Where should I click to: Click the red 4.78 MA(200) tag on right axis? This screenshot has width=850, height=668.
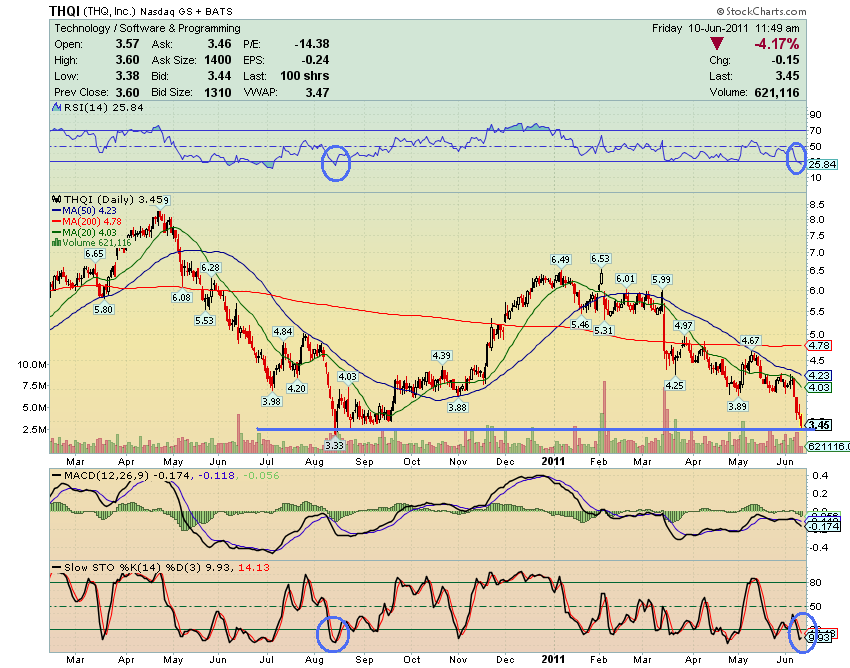pyautogui.click(x=819, y=345)
